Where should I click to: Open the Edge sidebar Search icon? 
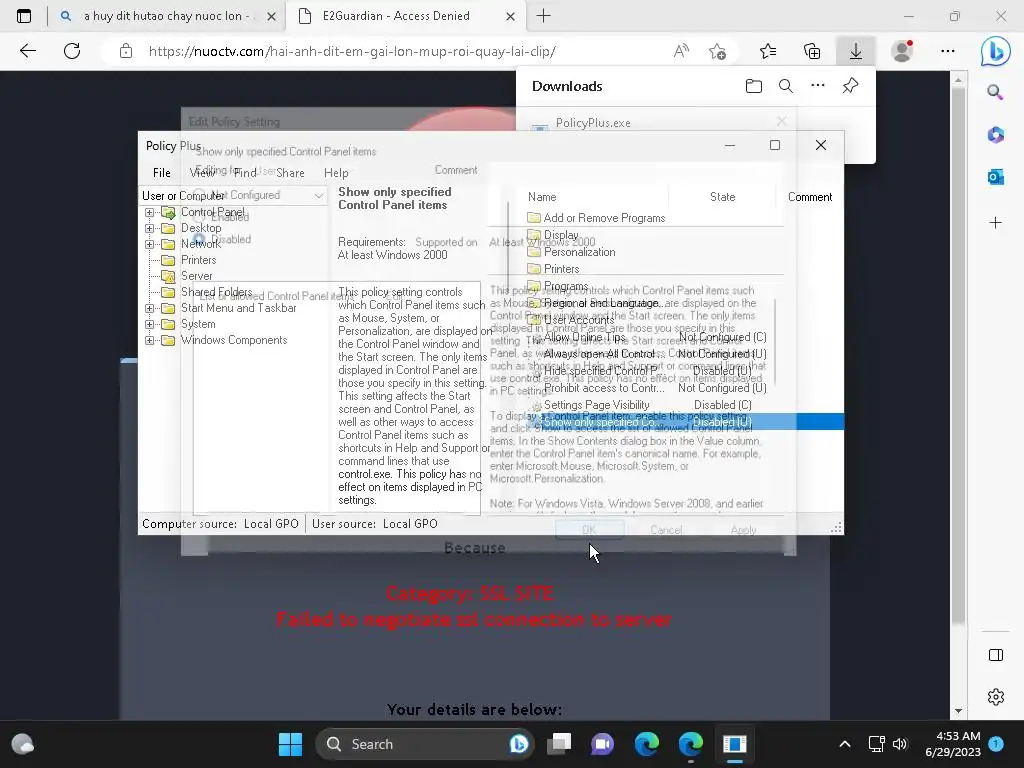tap(995, 92)
